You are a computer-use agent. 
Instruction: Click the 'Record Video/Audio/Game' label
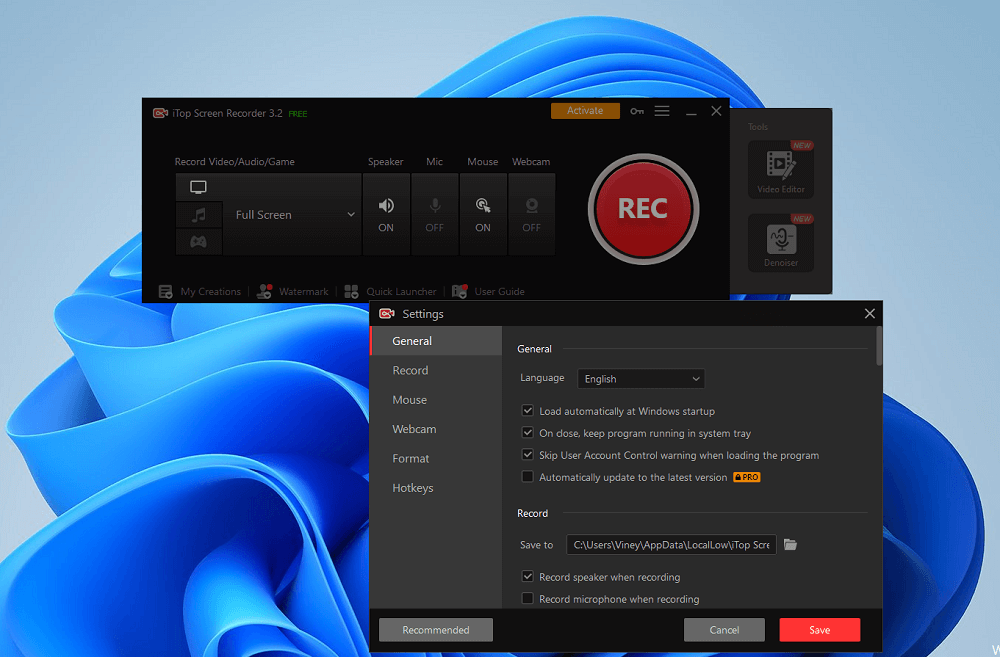pyautogui.click(x=235, y=162)
